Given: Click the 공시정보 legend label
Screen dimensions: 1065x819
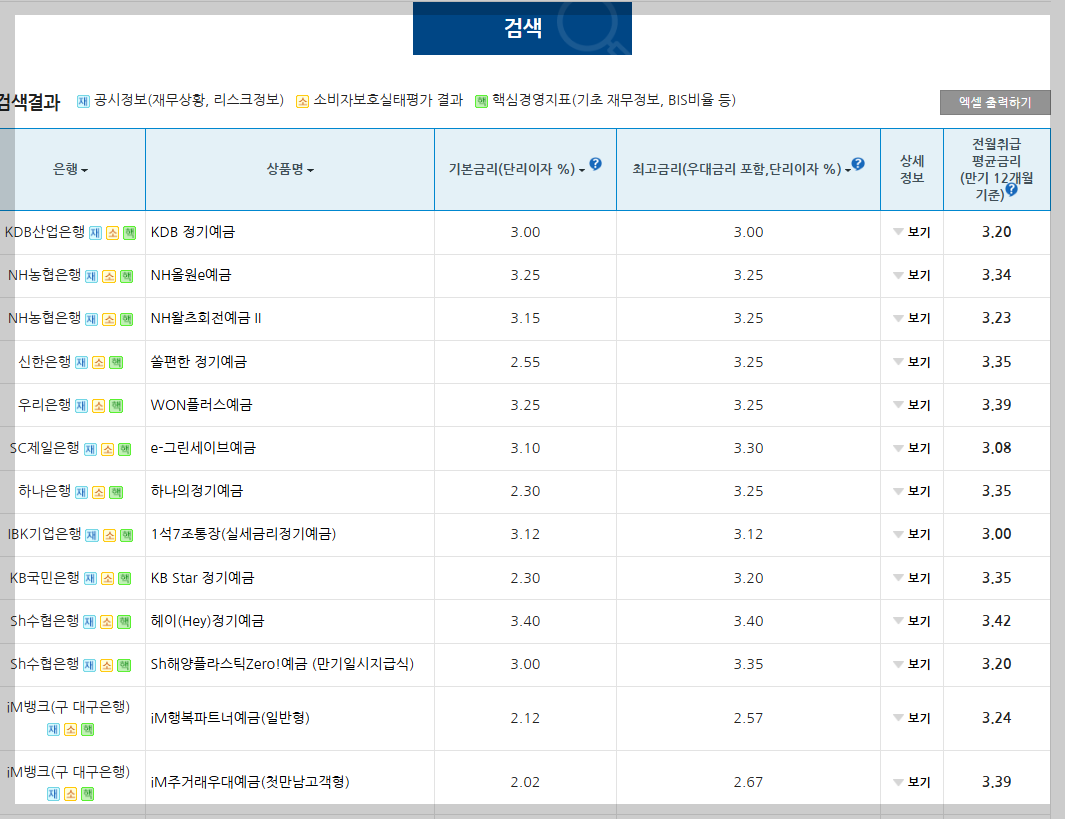Looking at the screenshot, I should 189,100.
